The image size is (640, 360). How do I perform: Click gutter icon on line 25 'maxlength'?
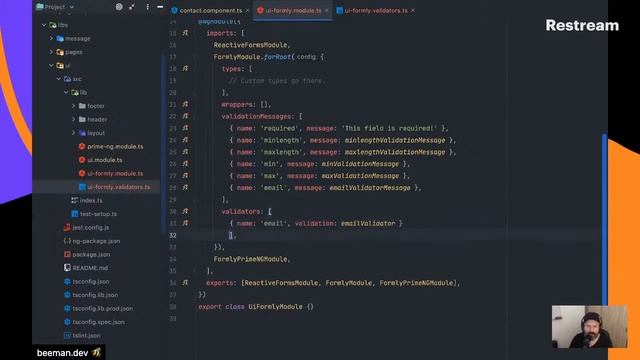(x=185, y=151)
